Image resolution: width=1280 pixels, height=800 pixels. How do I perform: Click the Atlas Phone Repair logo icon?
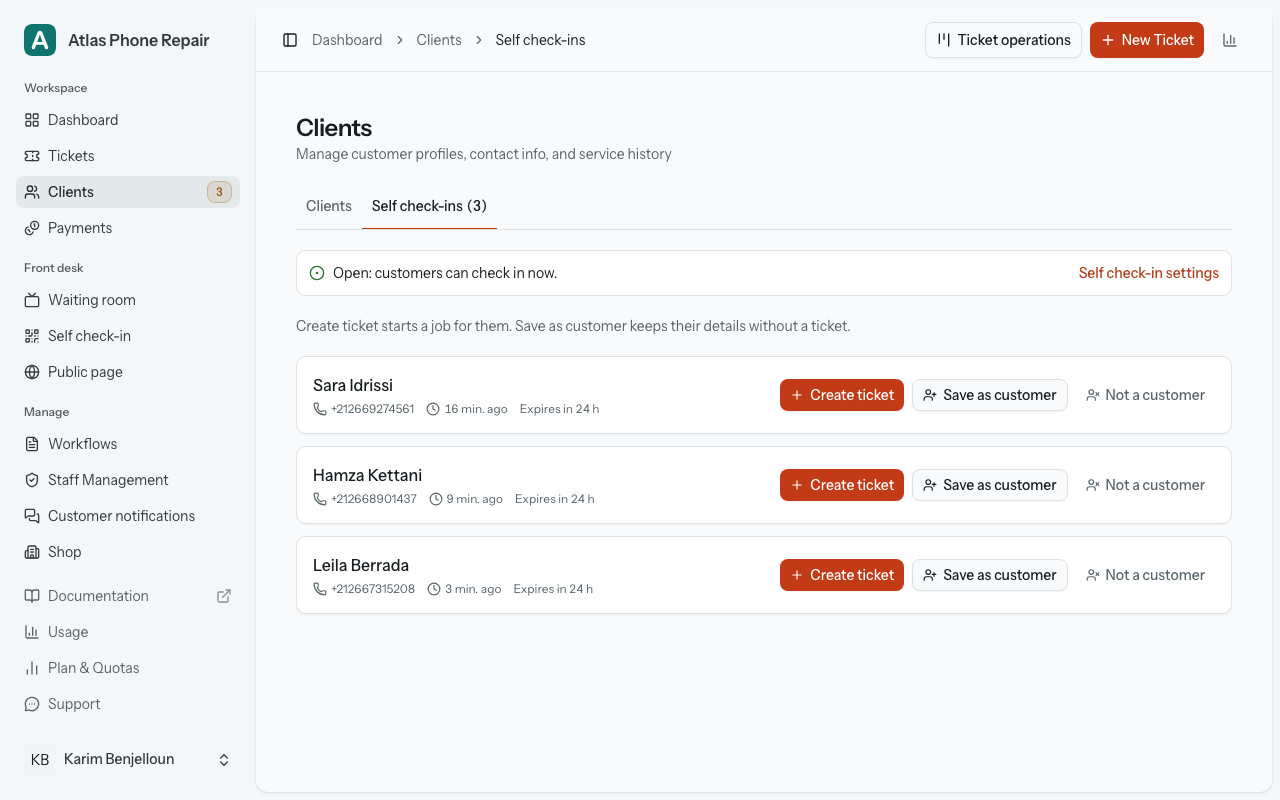[x=40, y=40]
